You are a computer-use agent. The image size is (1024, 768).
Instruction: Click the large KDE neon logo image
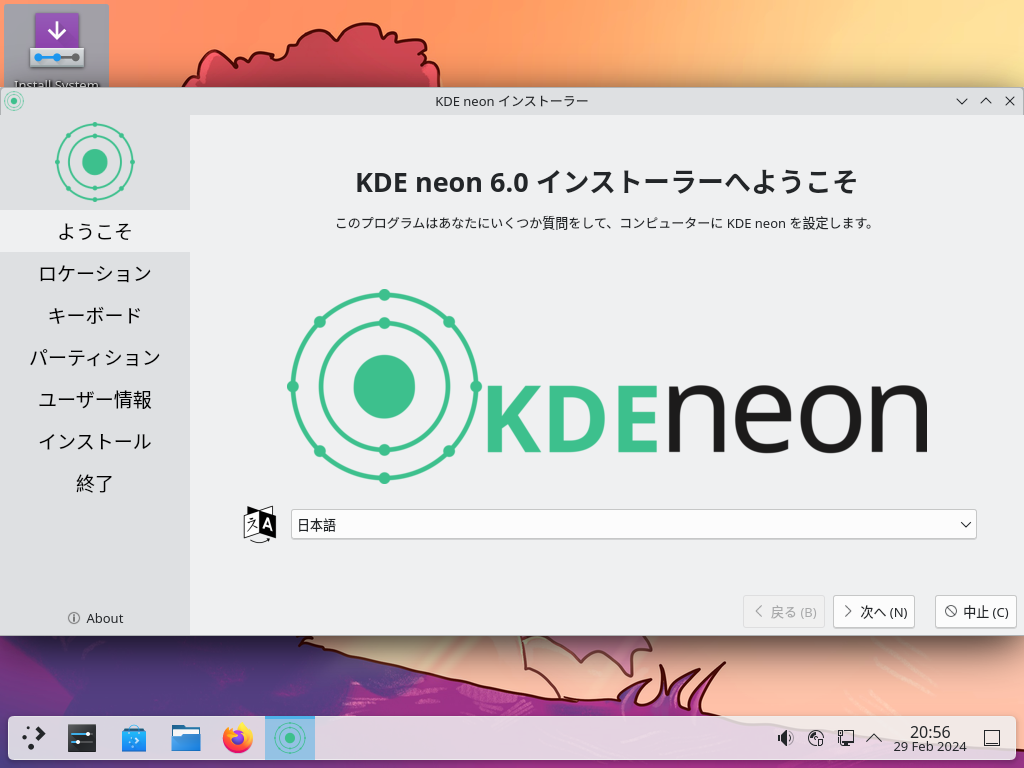click(607, 387)
